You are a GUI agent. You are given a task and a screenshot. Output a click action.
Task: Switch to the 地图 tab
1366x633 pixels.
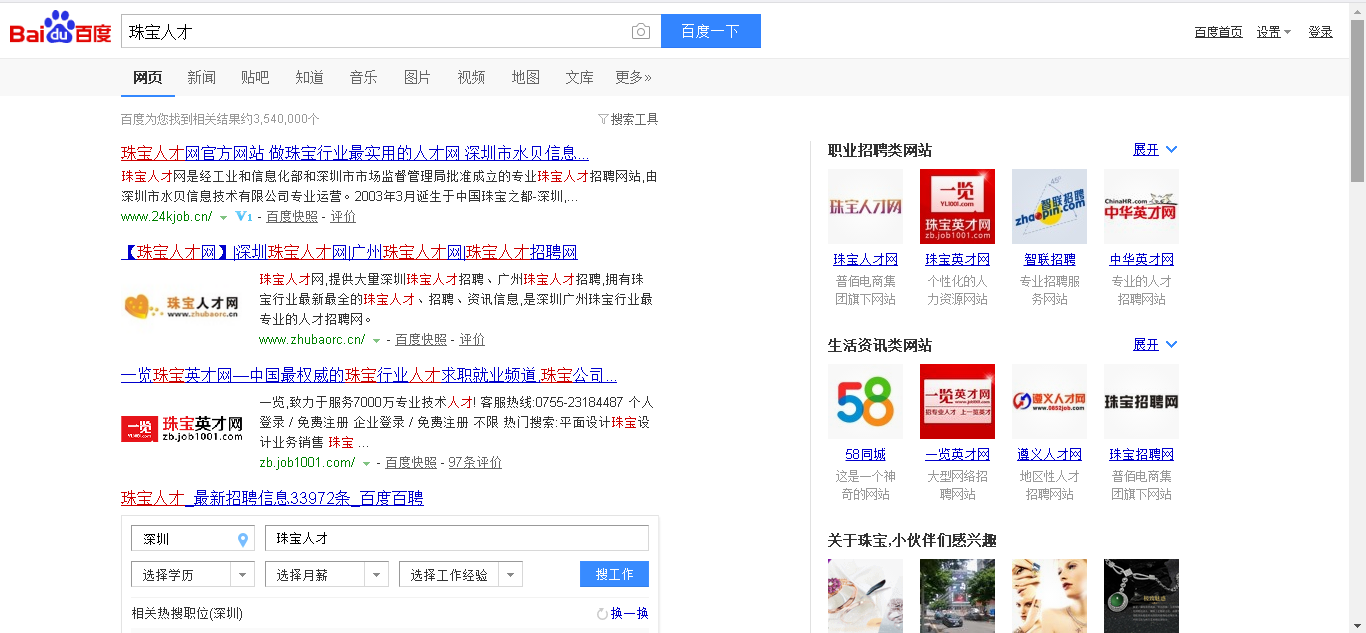tap(525, 77)
